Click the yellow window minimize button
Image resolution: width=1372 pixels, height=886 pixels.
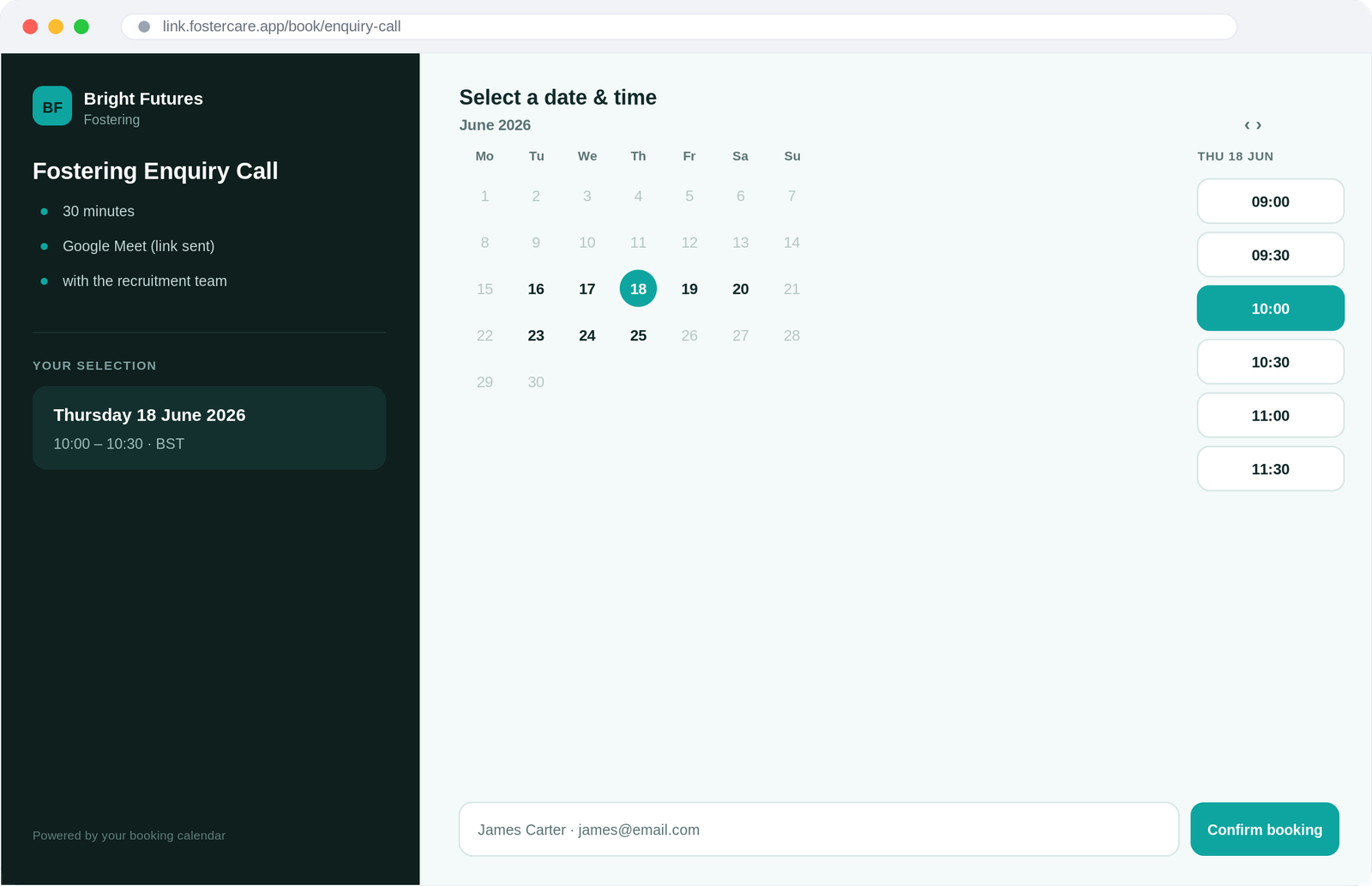(56, 27)
